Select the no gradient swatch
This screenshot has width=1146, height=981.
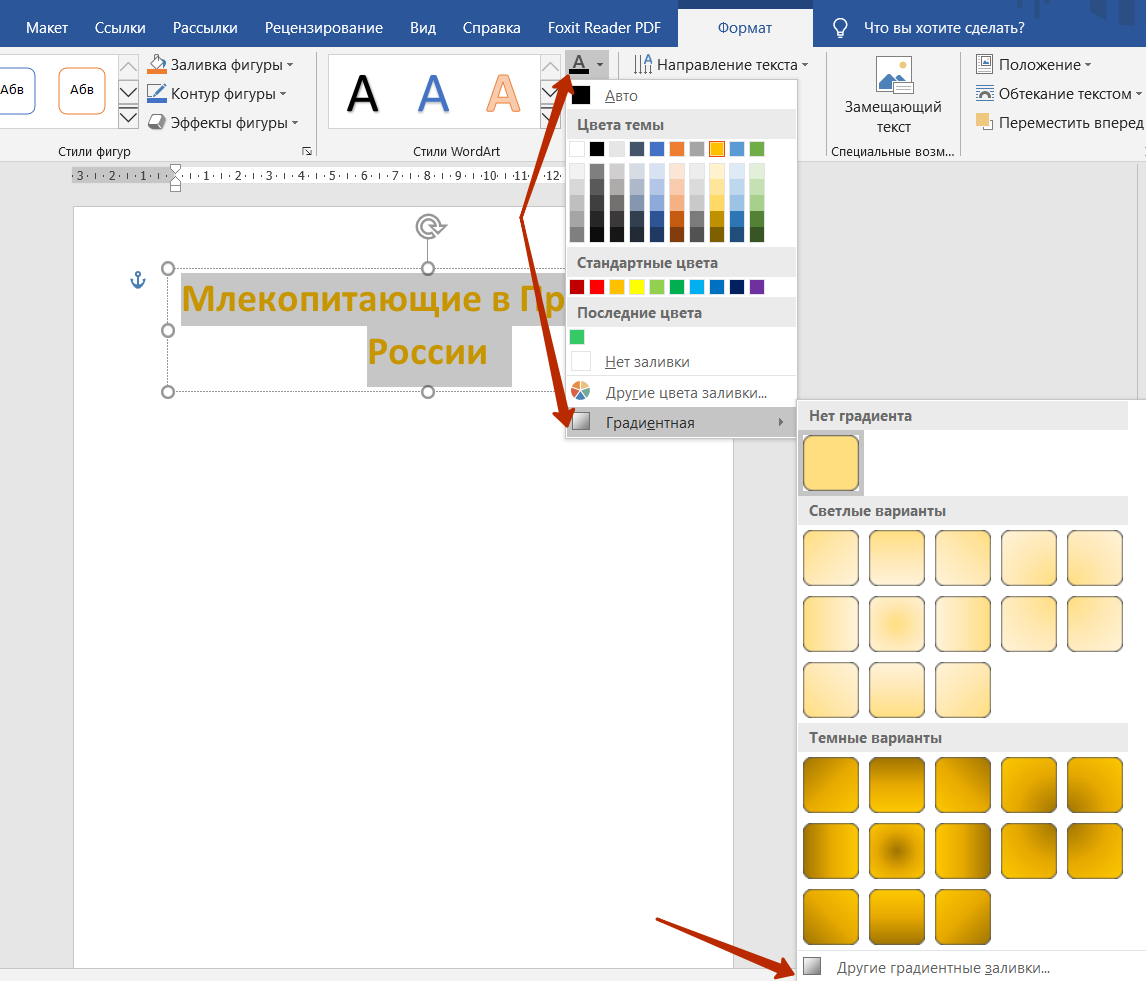831,463
